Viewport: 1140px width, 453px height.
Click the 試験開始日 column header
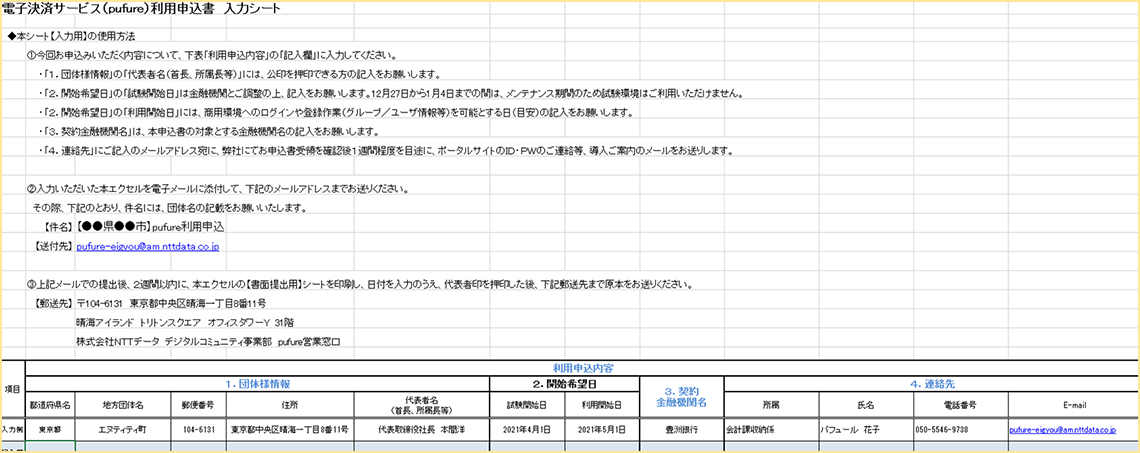[528, 404]
